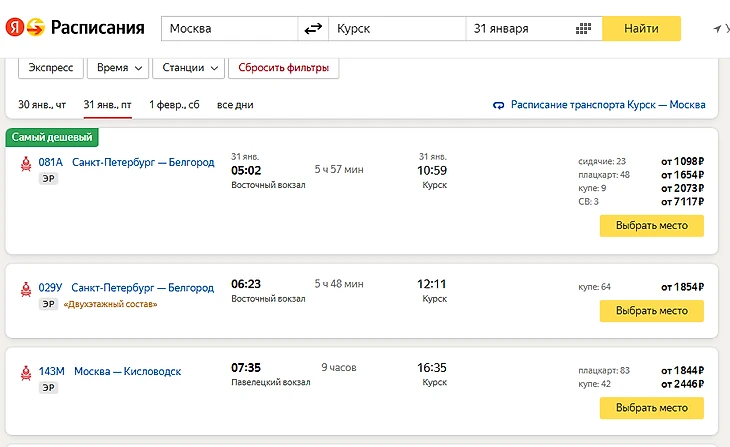
Task: Show the все дни schedule tab
Action: [x=235, y=104]
